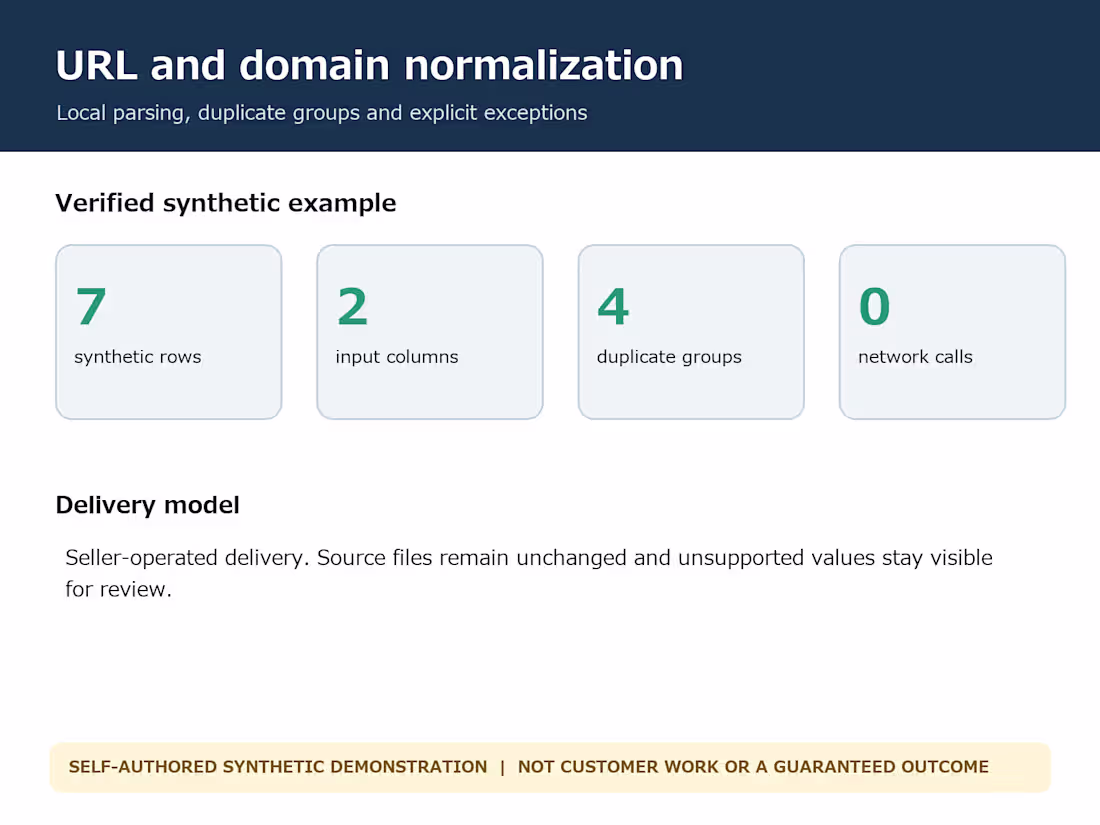Viewport: 1100px width, 825px height.
Task: Select the 'Seller-operated delivery' paragraph text
Action: tap(529, 573)
